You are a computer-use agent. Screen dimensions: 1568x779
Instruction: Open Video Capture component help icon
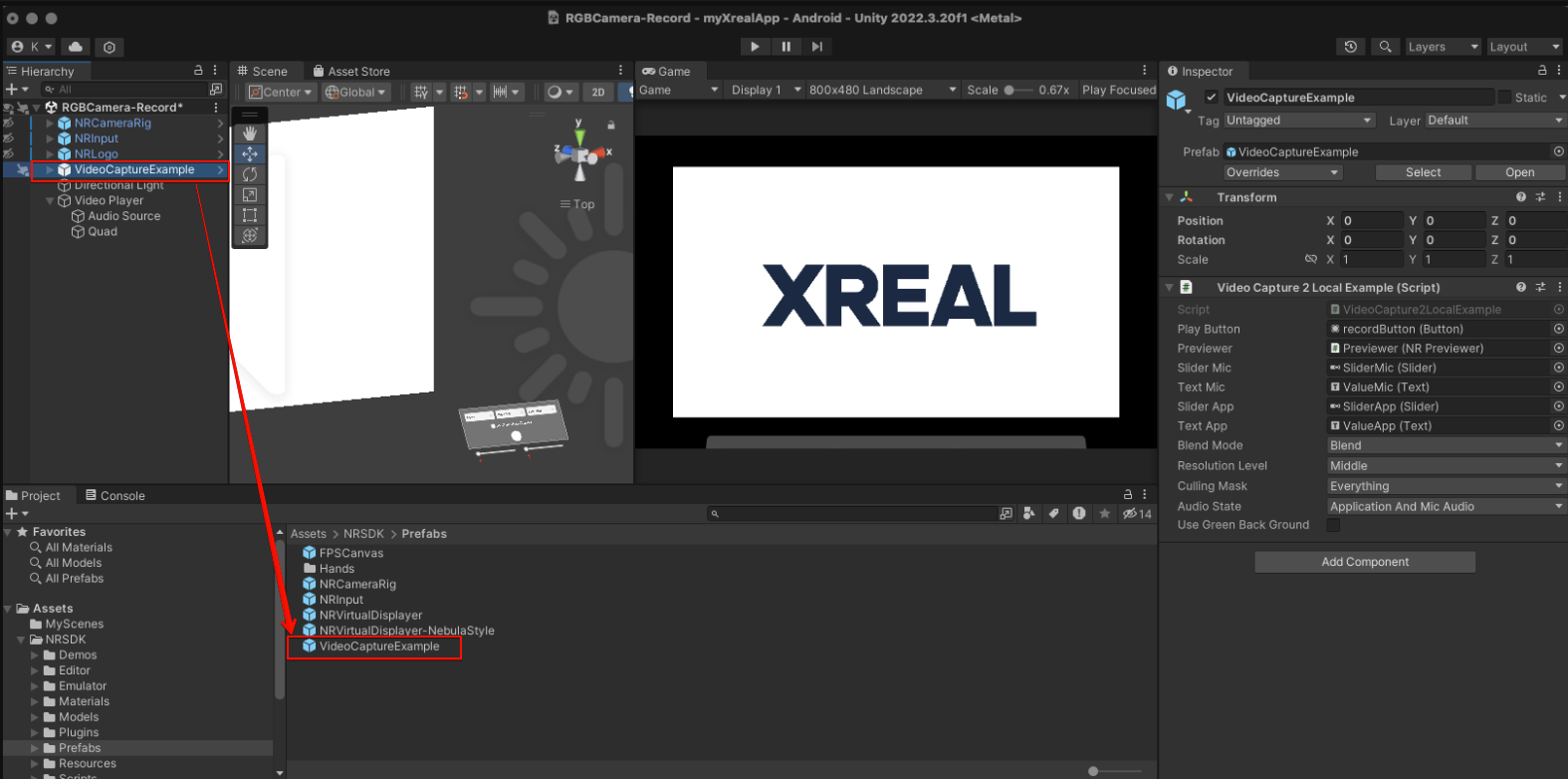point(1520,287)
